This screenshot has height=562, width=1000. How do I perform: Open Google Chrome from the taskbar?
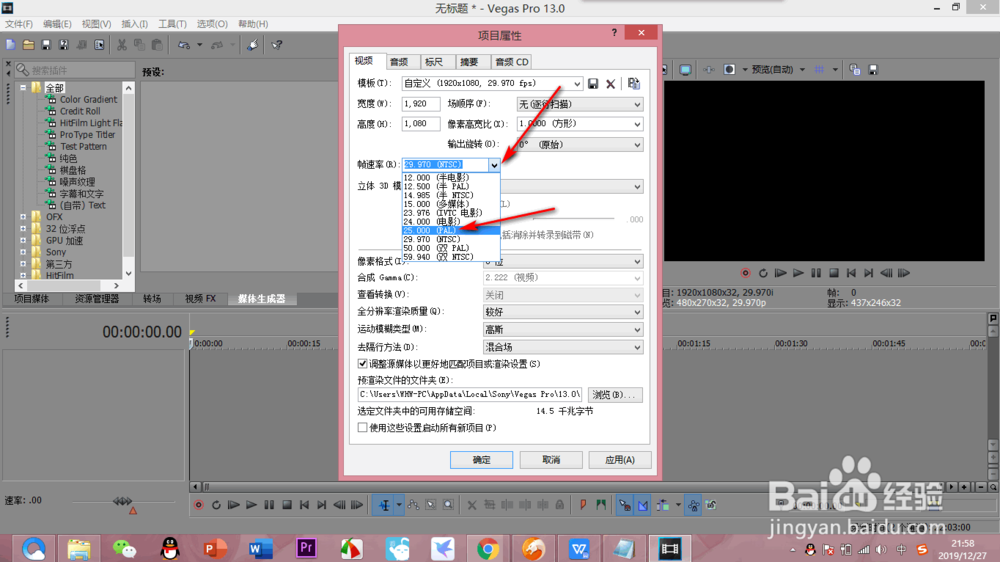(x=488, y=548)
